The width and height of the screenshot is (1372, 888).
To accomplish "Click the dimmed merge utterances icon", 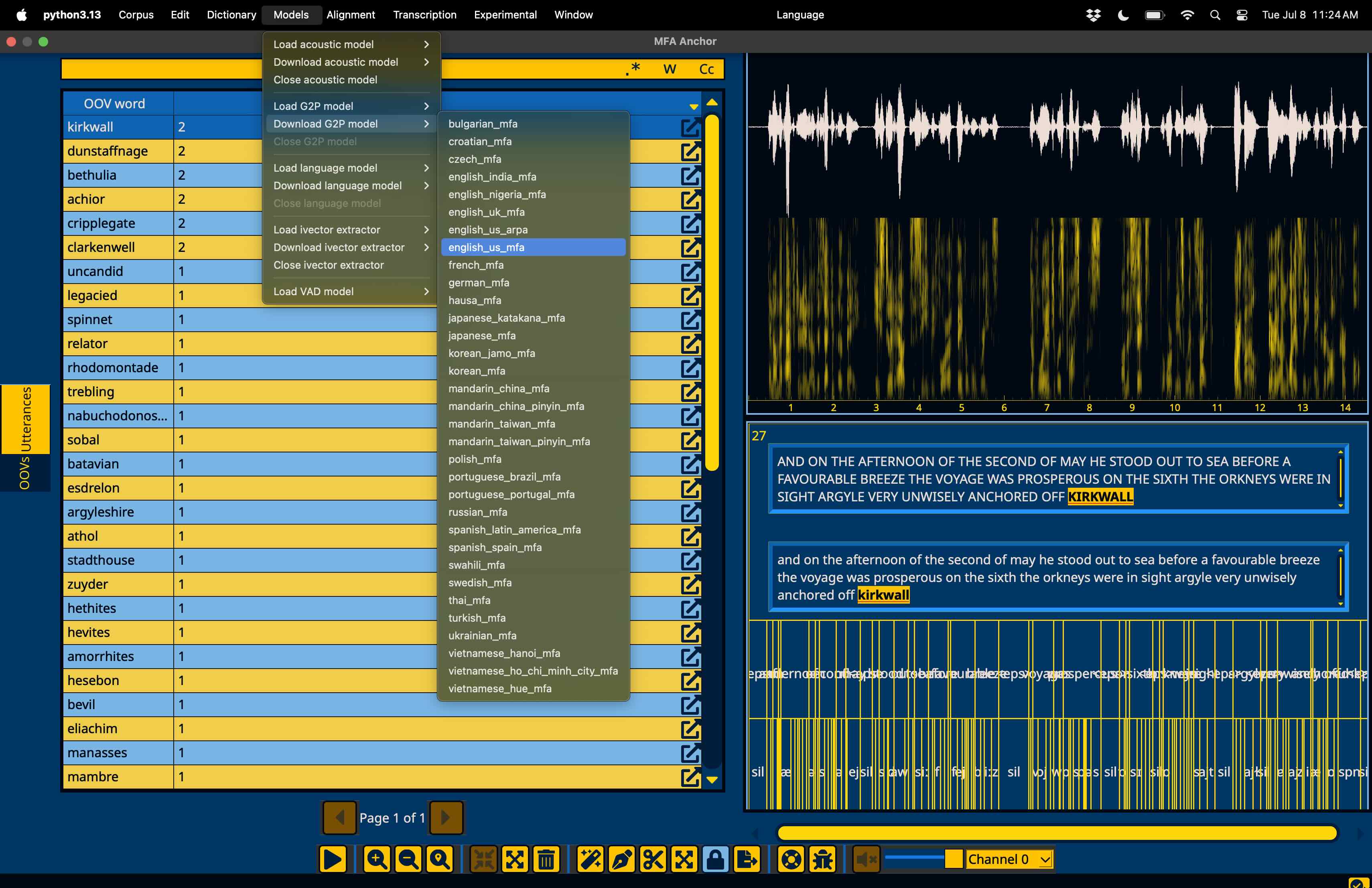I will (x=484, y=860).
